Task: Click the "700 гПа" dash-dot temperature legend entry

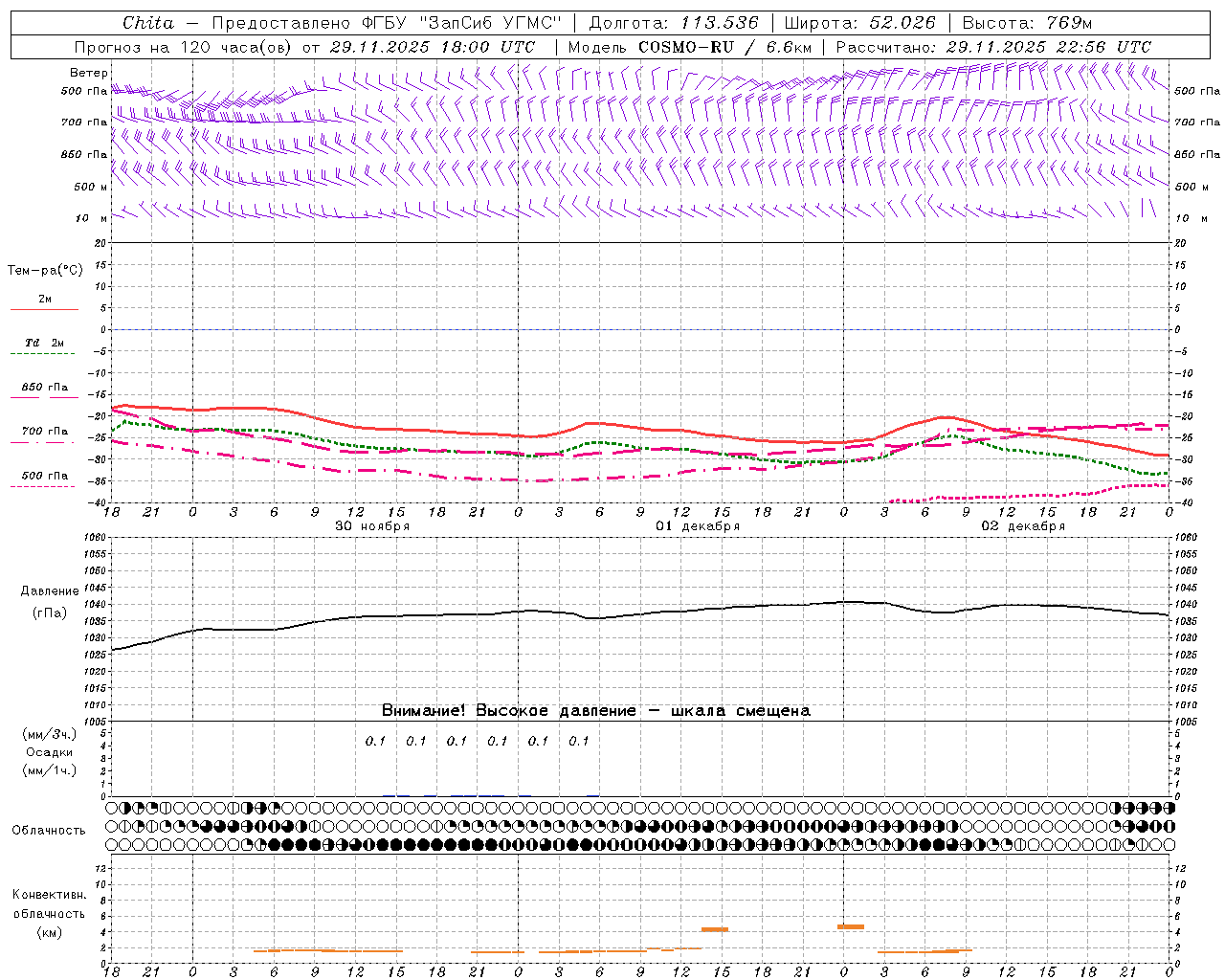Action: coord(45,432)
